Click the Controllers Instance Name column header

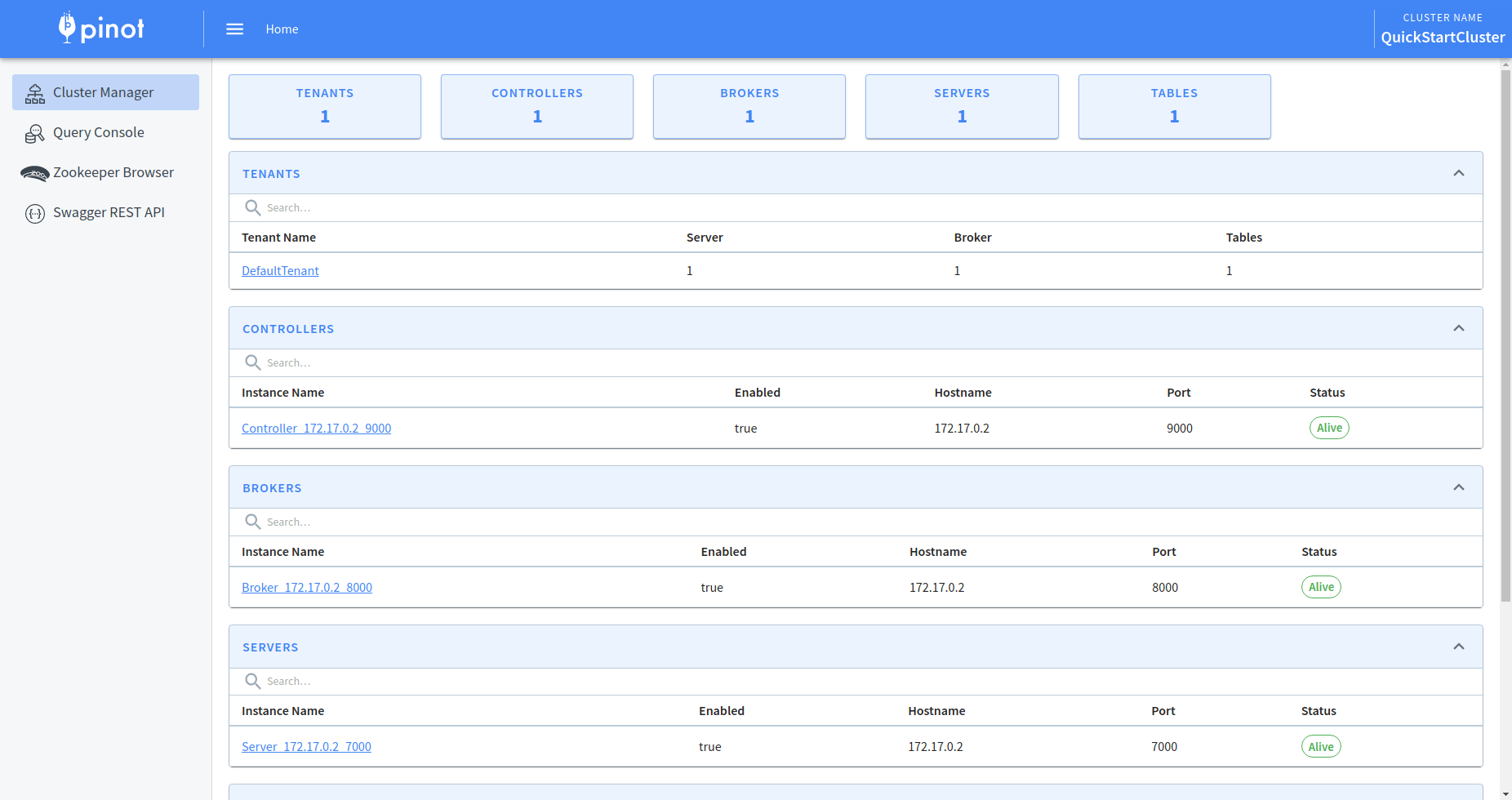pyautogui.click(x=282, y=393)
